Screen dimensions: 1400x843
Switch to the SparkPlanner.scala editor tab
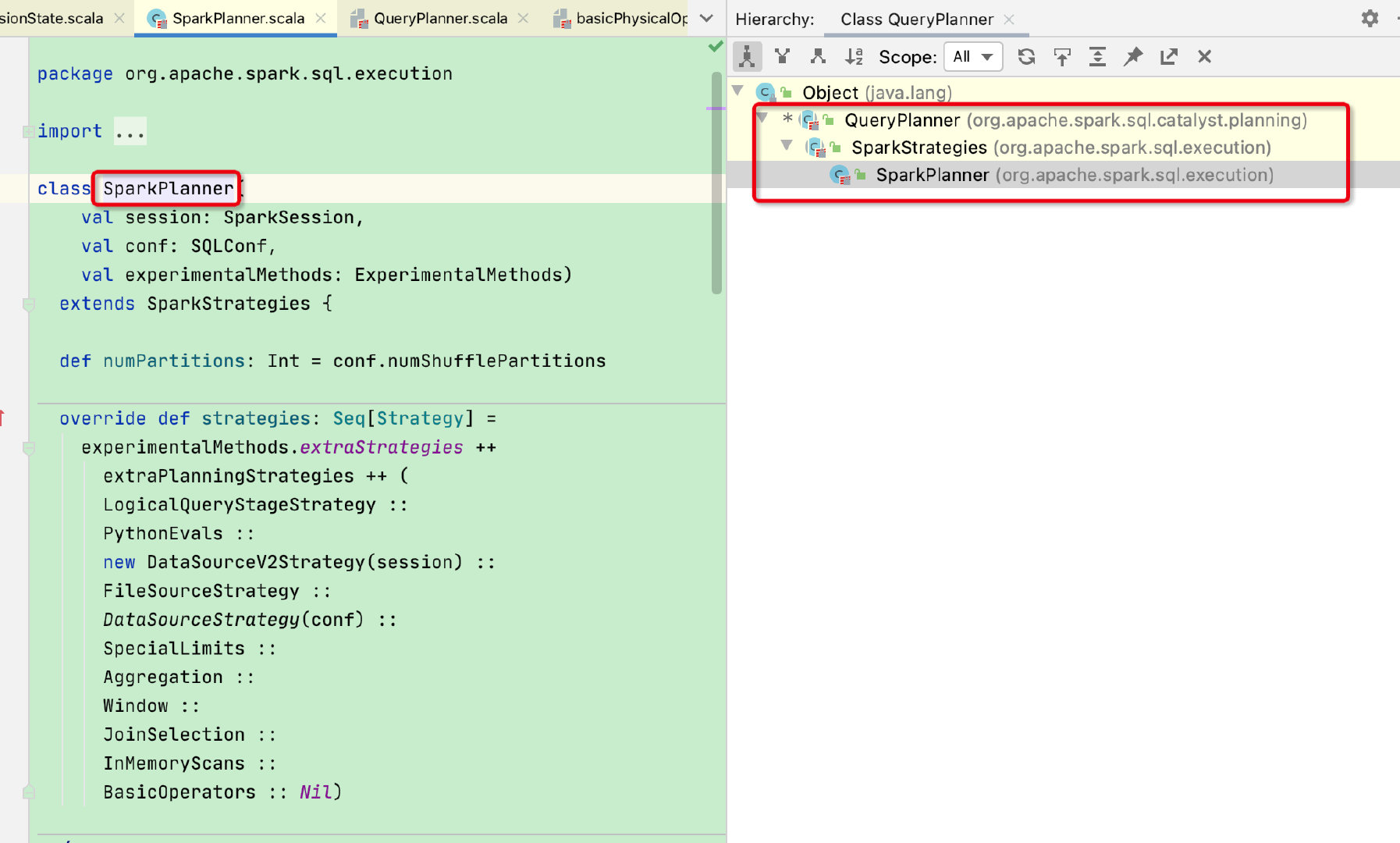pos(237,18)
